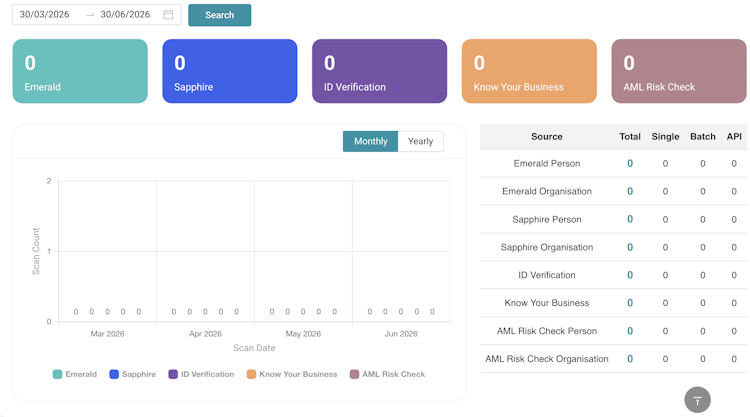
Task: Open the Emerald summary card
Action: pos(80,71)
